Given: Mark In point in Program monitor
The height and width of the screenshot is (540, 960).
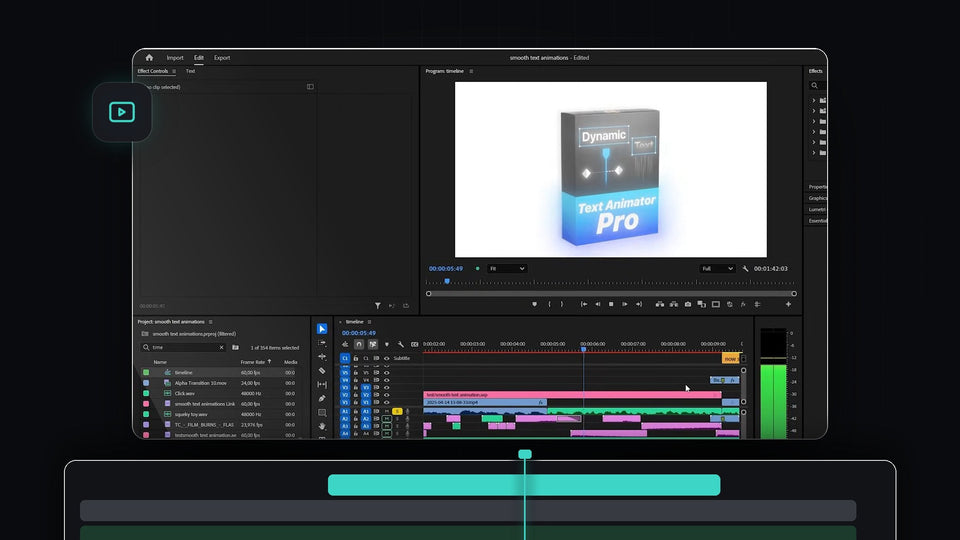Looking at the screenshot, I should click(x=549, y=304).
